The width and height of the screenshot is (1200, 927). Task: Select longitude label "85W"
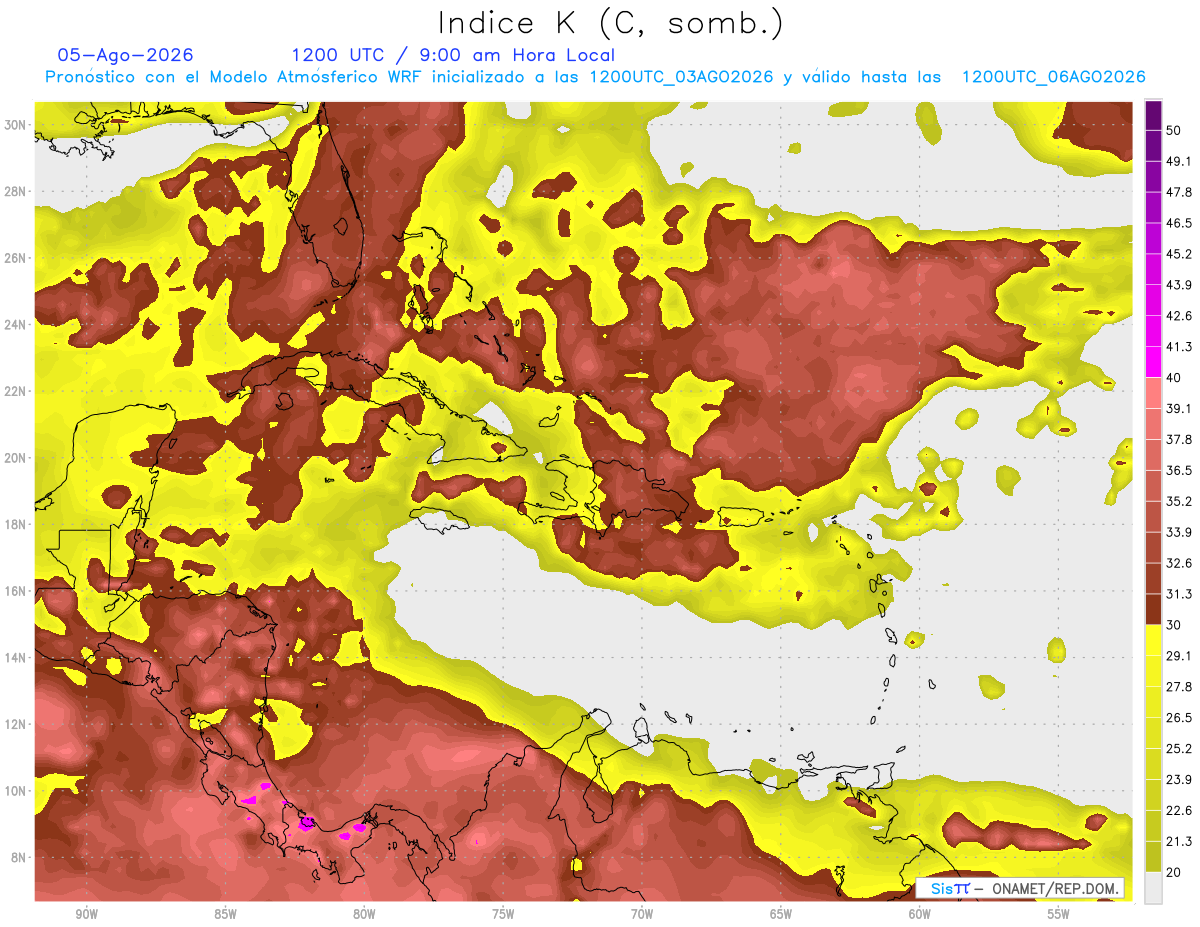click(x=225, y=914)
